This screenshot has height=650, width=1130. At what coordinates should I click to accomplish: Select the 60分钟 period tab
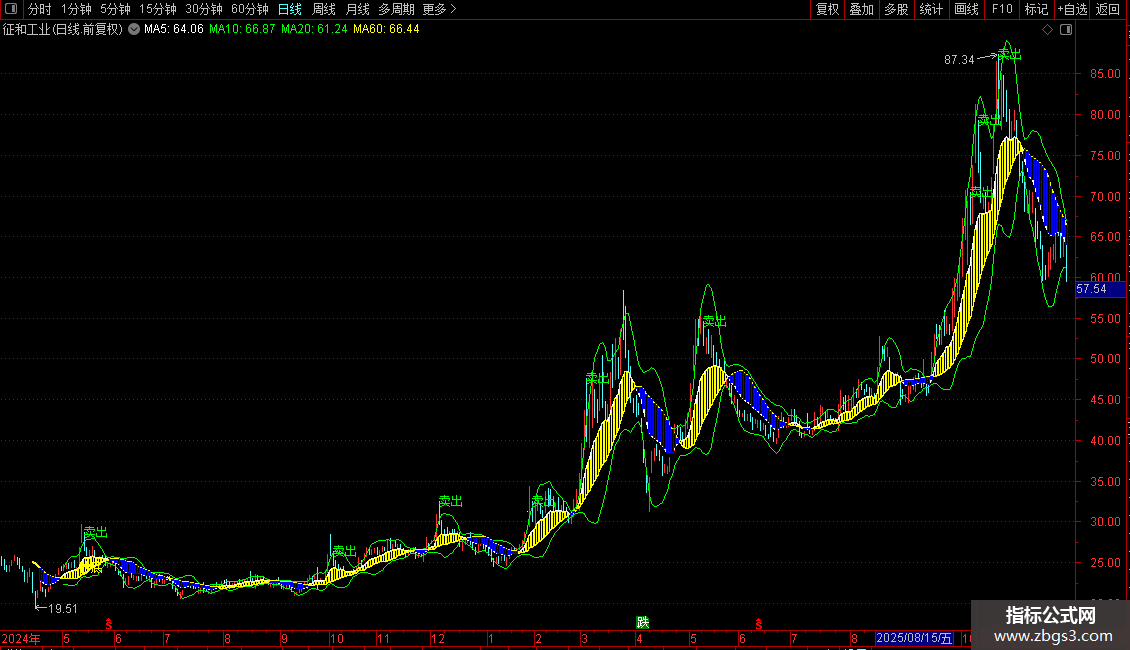click(249, 9)
